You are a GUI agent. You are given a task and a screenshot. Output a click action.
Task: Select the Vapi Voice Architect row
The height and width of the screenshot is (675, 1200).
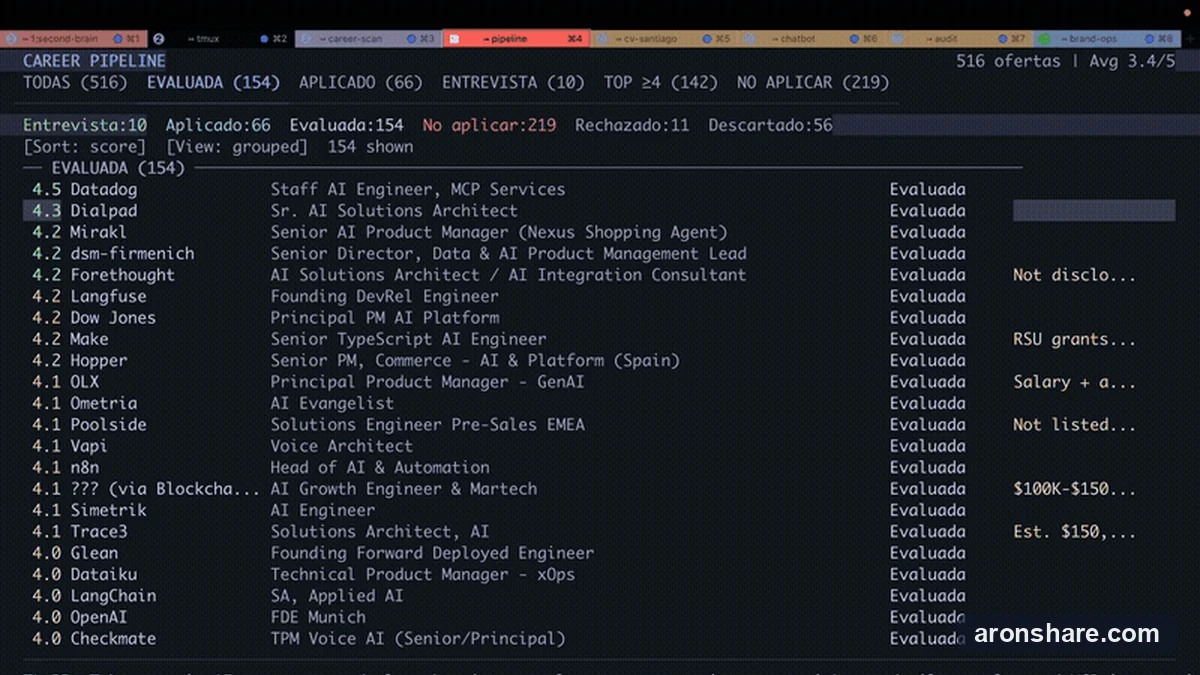pos(600,446)
